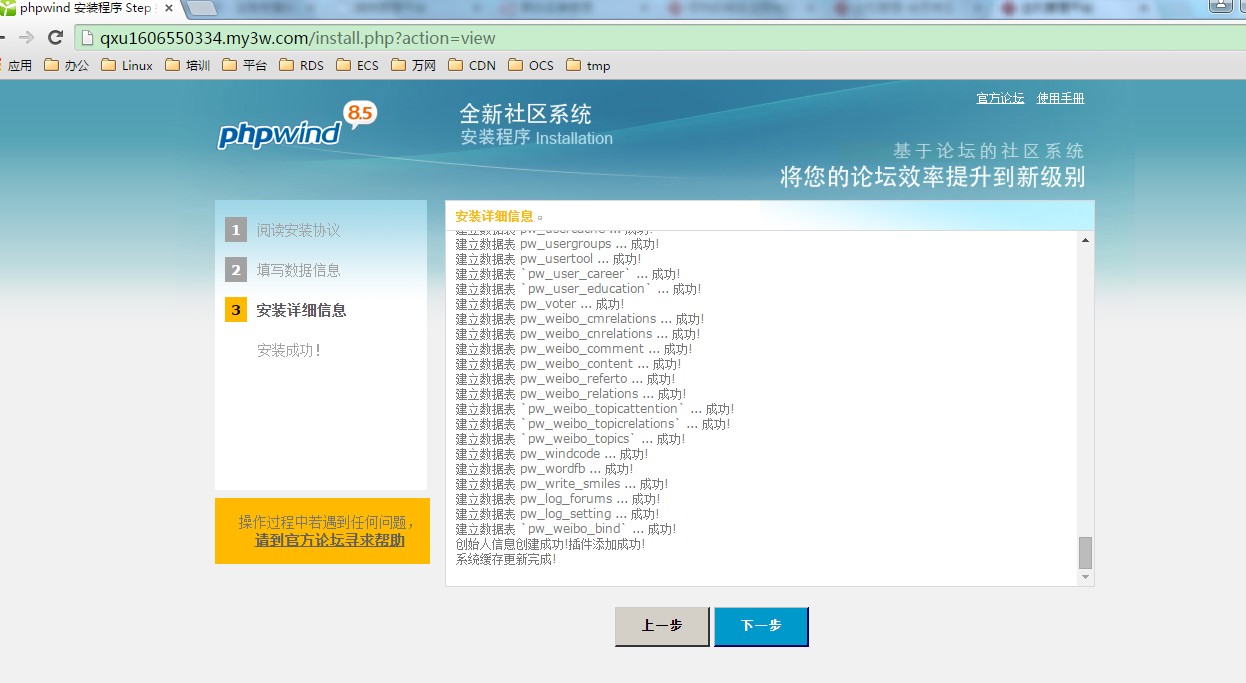This screenshot has height=683, width=1246.
Task: Click 请到官方论坛寻求帮助 help link
Action: 330,541
